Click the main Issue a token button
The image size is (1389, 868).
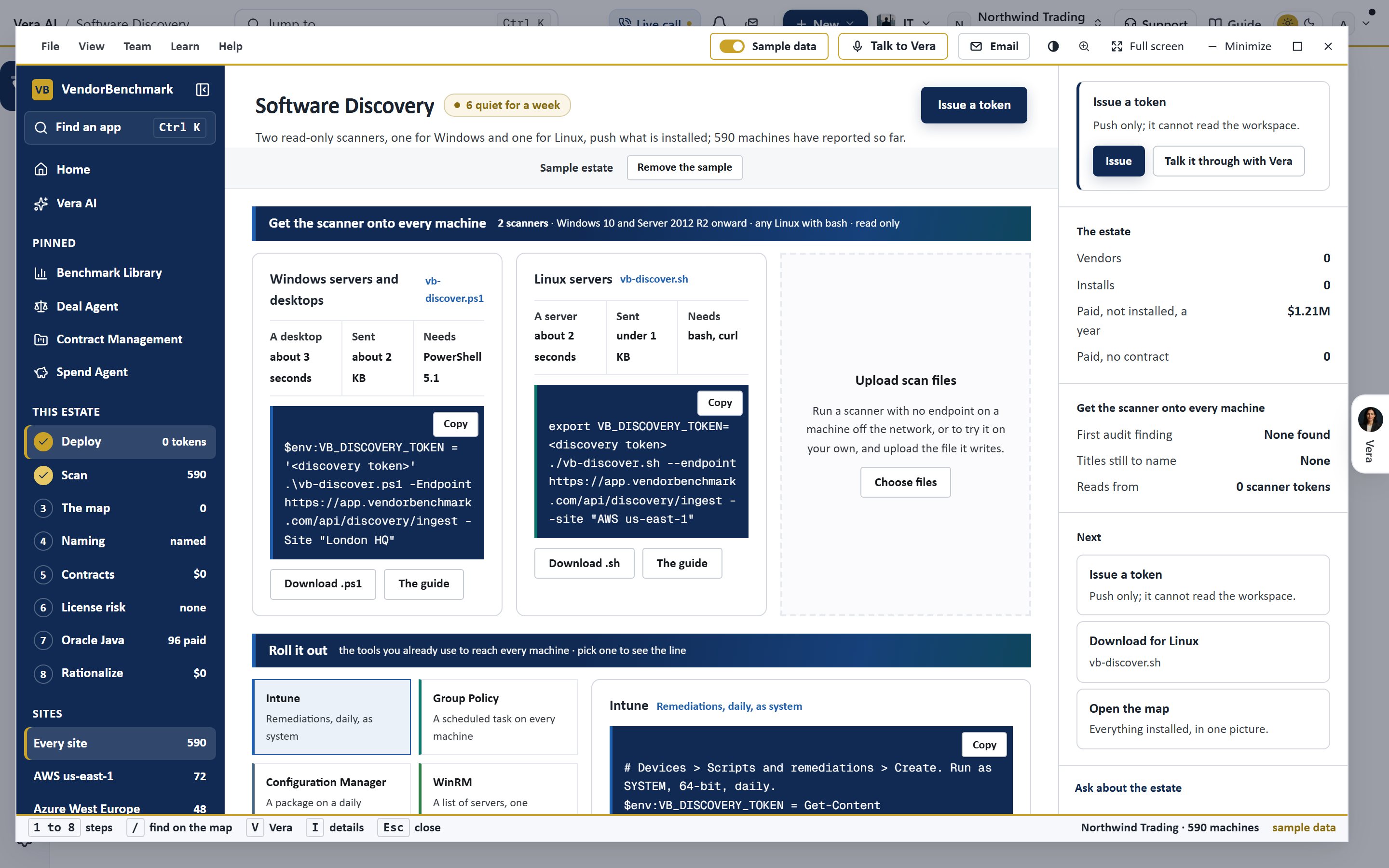coord(973,105)
